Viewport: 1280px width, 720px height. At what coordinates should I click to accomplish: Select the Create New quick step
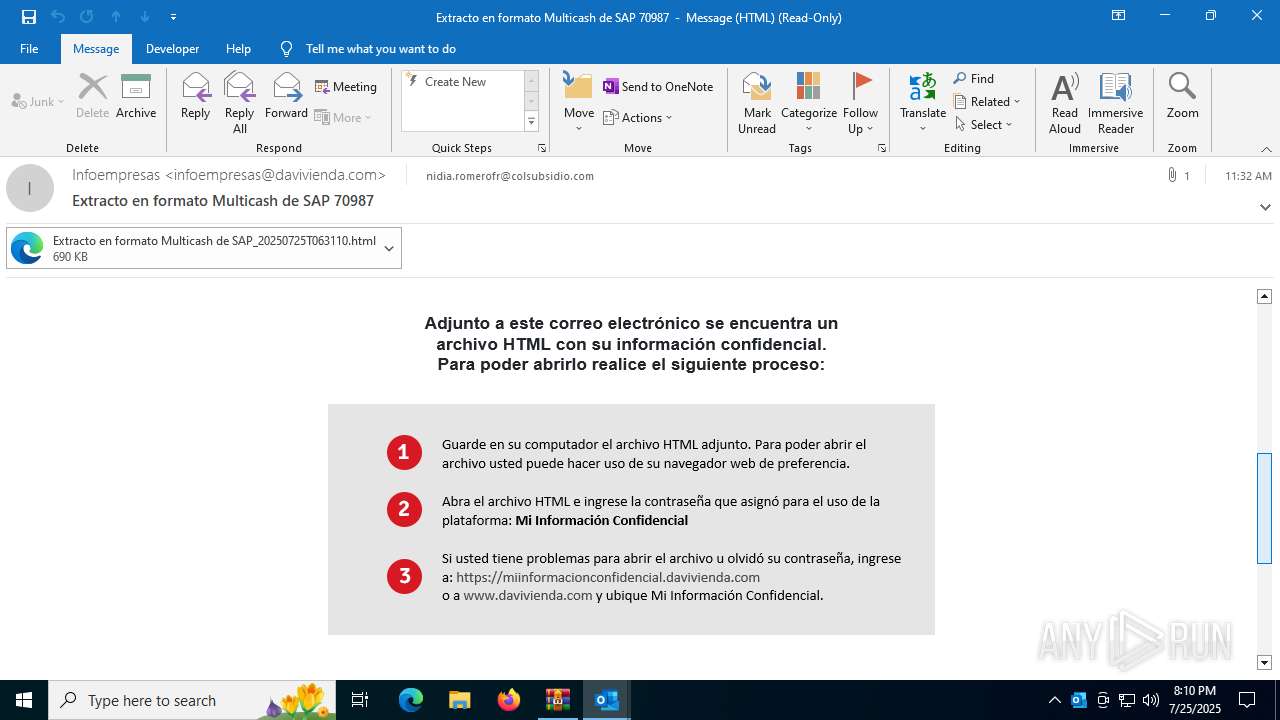(455, 82)
